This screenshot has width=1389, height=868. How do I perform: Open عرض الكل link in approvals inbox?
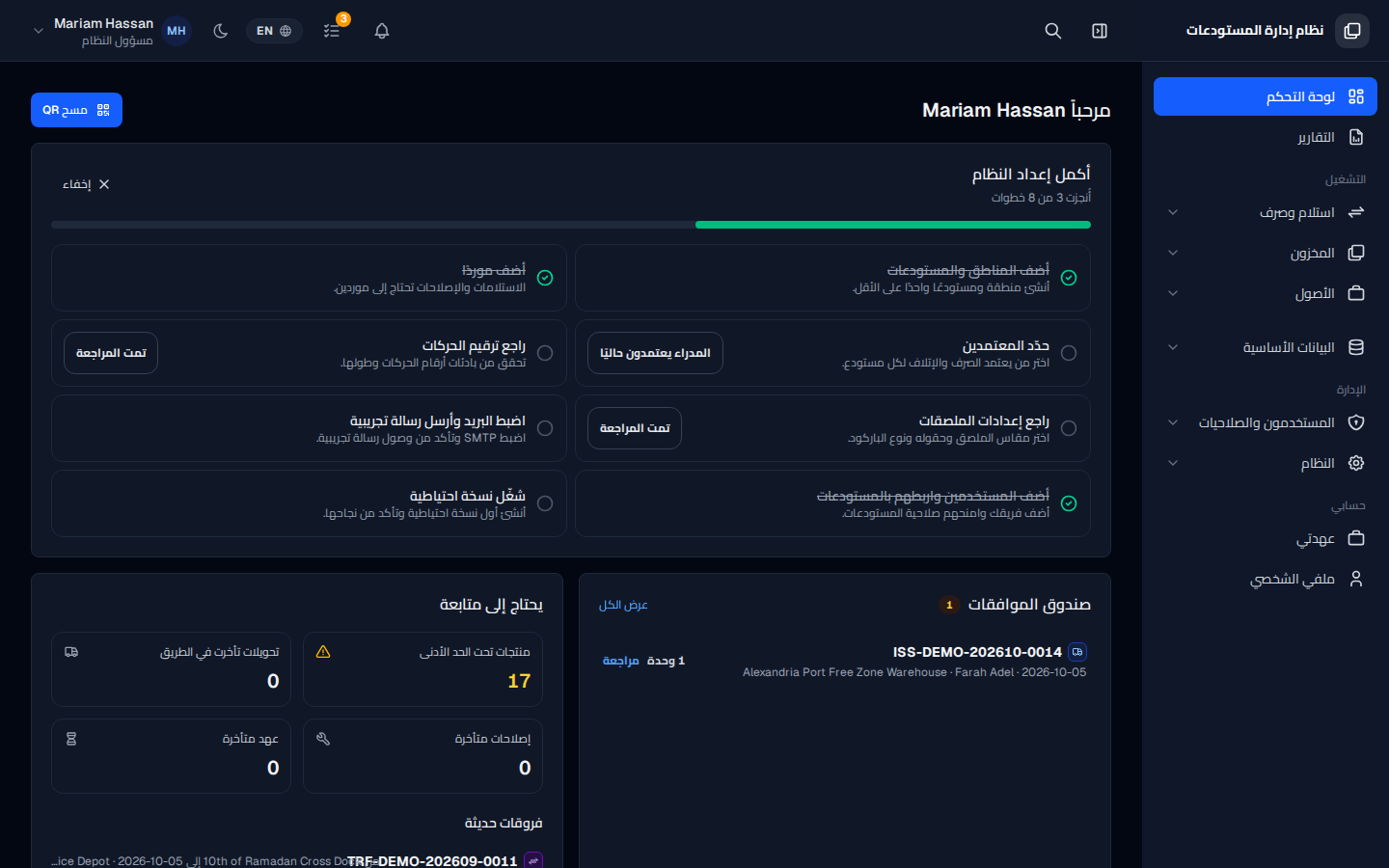point(623,605)
